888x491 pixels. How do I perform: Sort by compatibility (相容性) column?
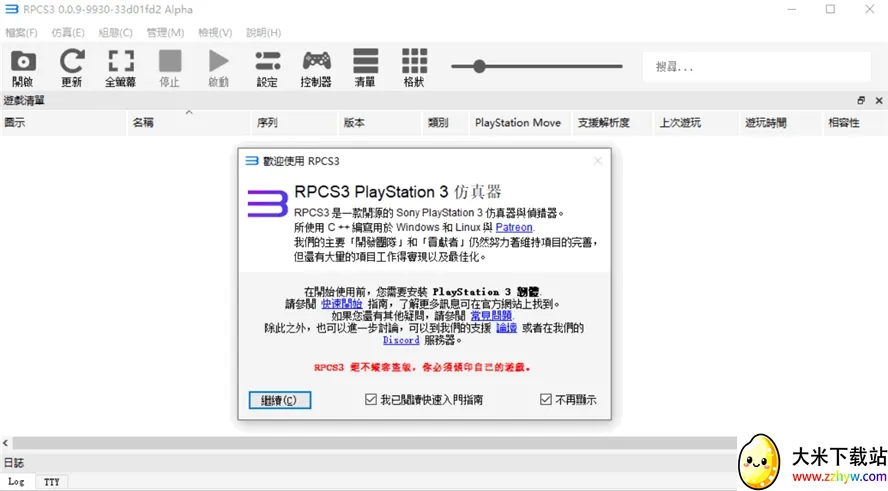855,122
